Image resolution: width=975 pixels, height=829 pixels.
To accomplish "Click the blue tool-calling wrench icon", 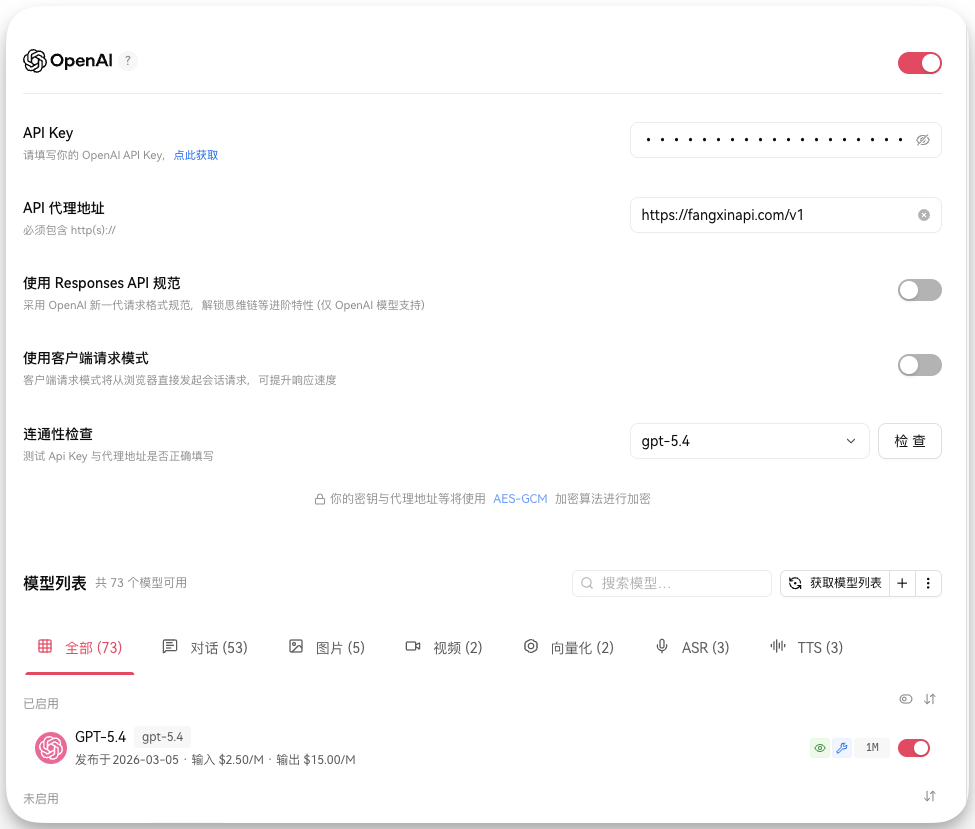I will [843, 748].
